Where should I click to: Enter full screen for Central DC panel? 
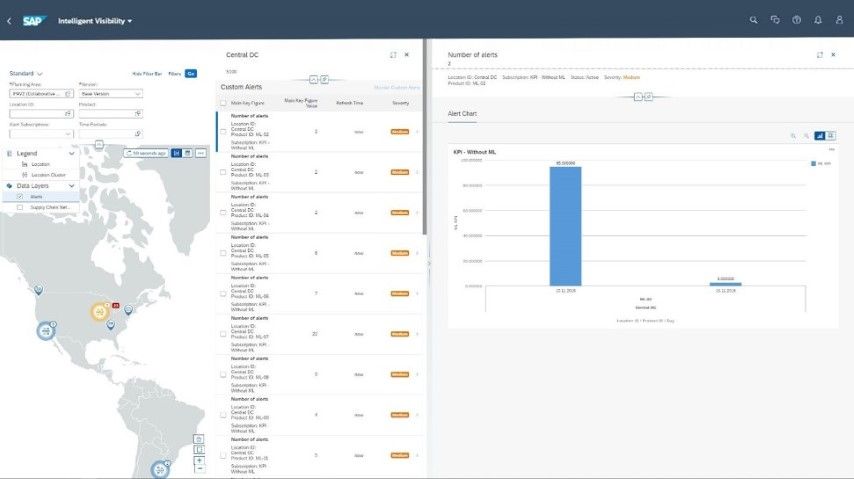tap(393, 55)
